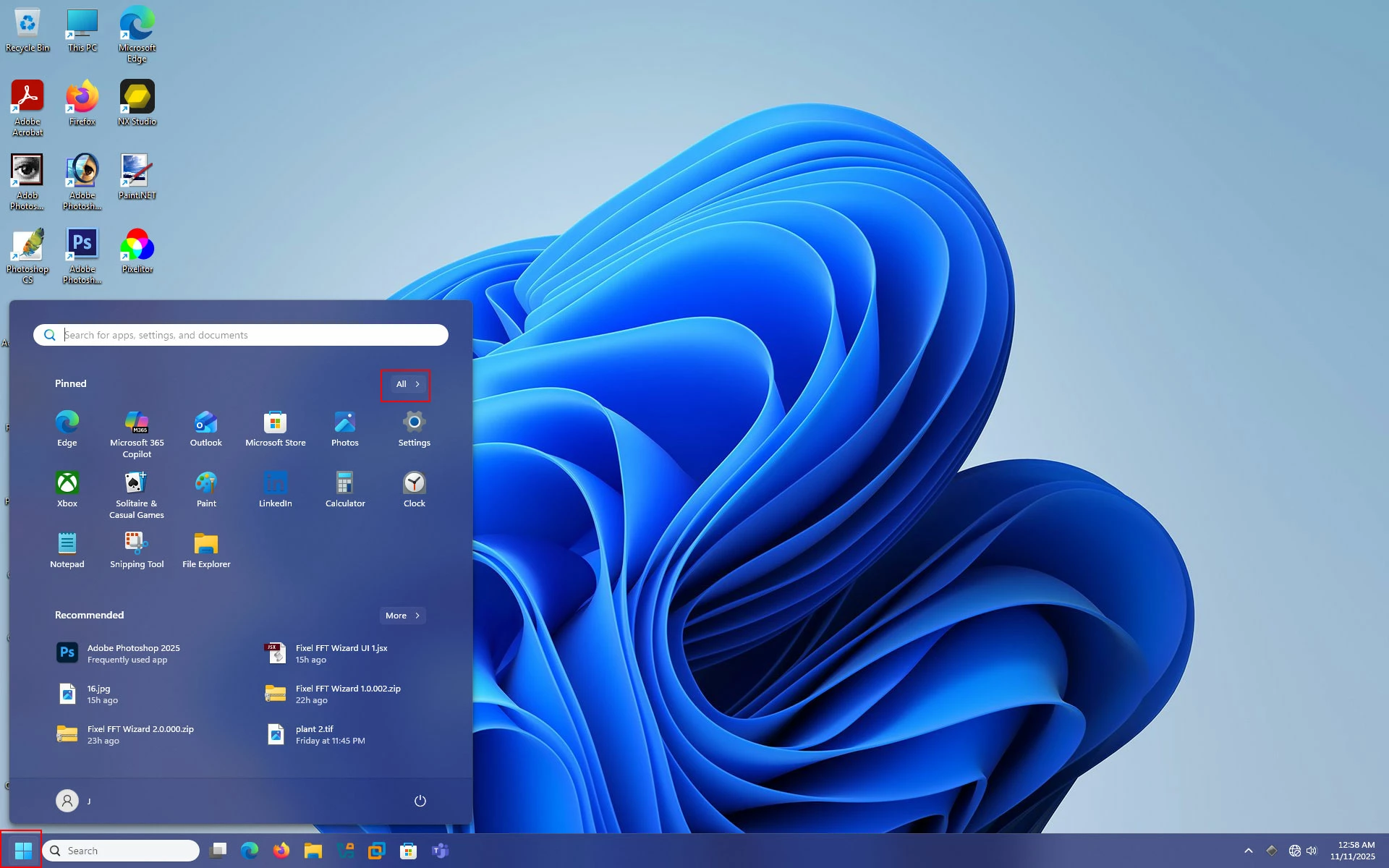
Task: Expand the All apps list
Action: [x=407, y=384]
